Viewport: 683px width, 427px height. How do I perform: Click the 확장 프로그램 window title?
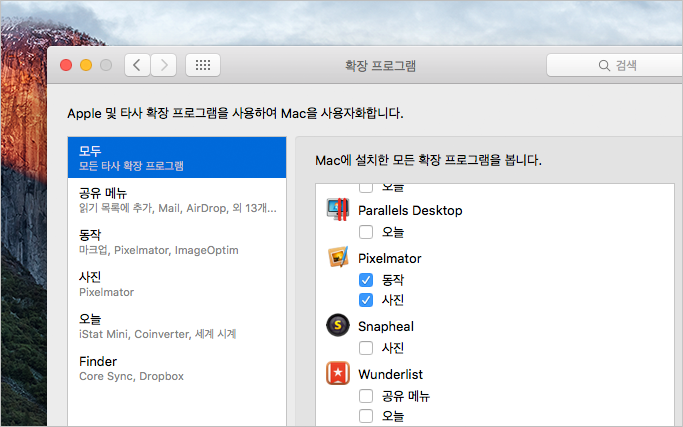coord(380,66)
